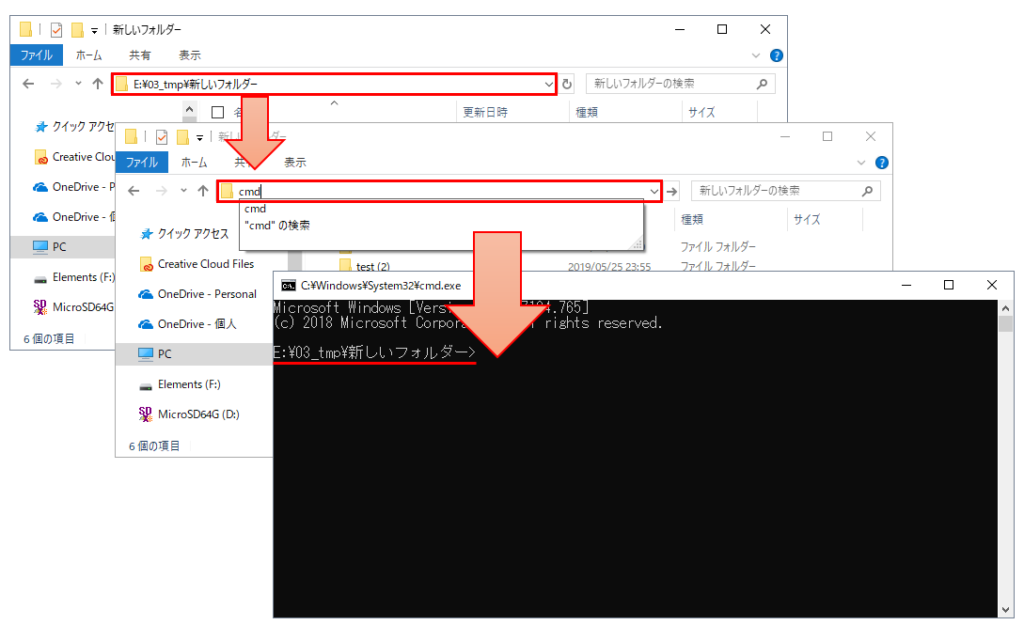Click the forward arrow in the back Explorer window
Viewport: 1024px width, 625px height.
tap(56, 84)
